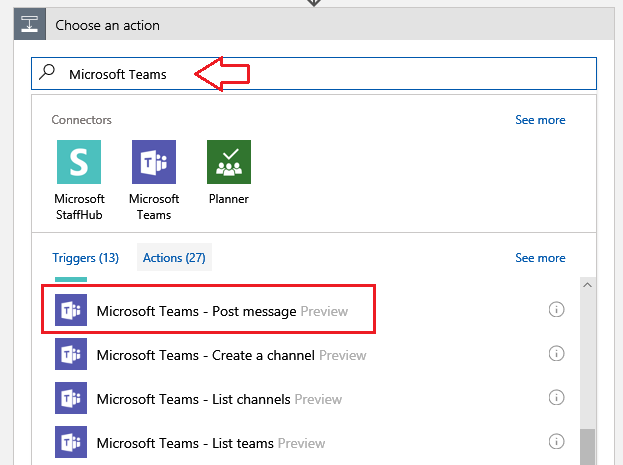623x465 pixels.
Task: Click the scroll up arrow of actions list
Action: point(588,285)
